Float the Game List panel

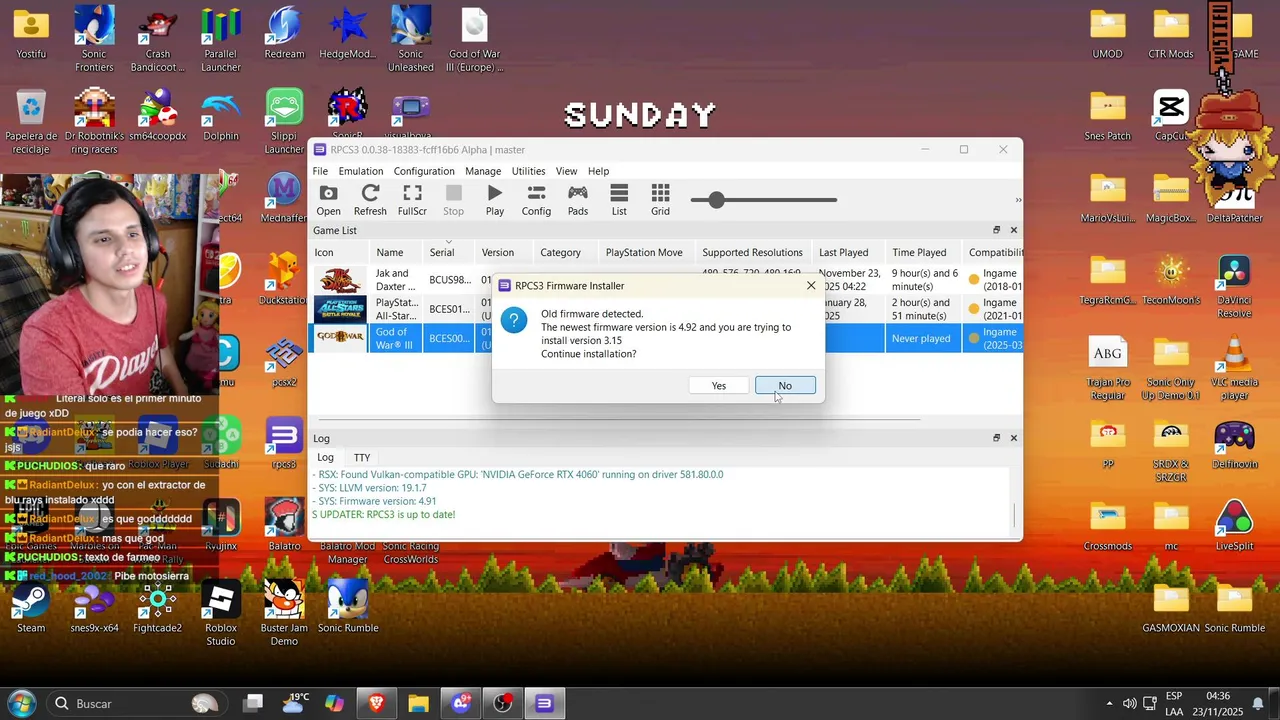coord(996,230)
